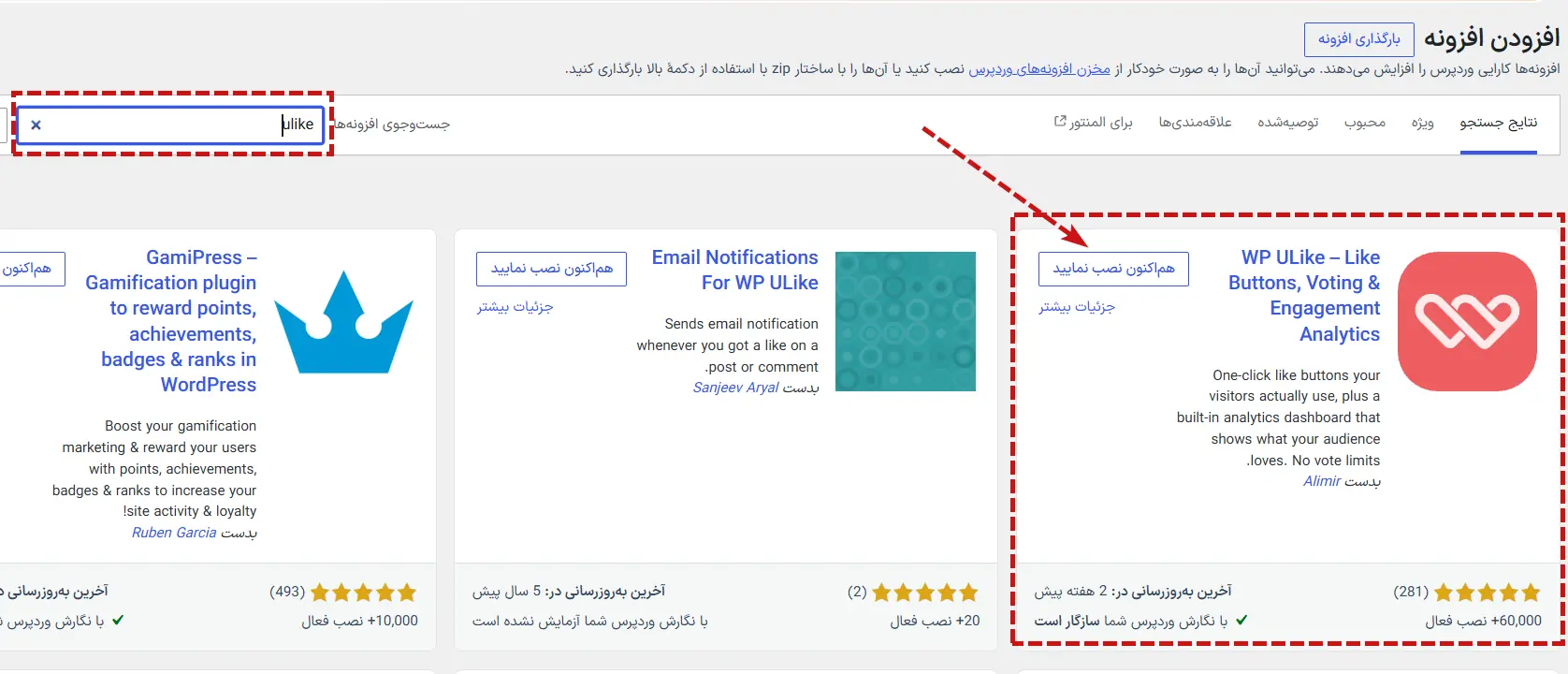1568x674 pixels.
Task: Click با نگارش وردپرس شما آزمایش نشده است
Action: [590, 621]
